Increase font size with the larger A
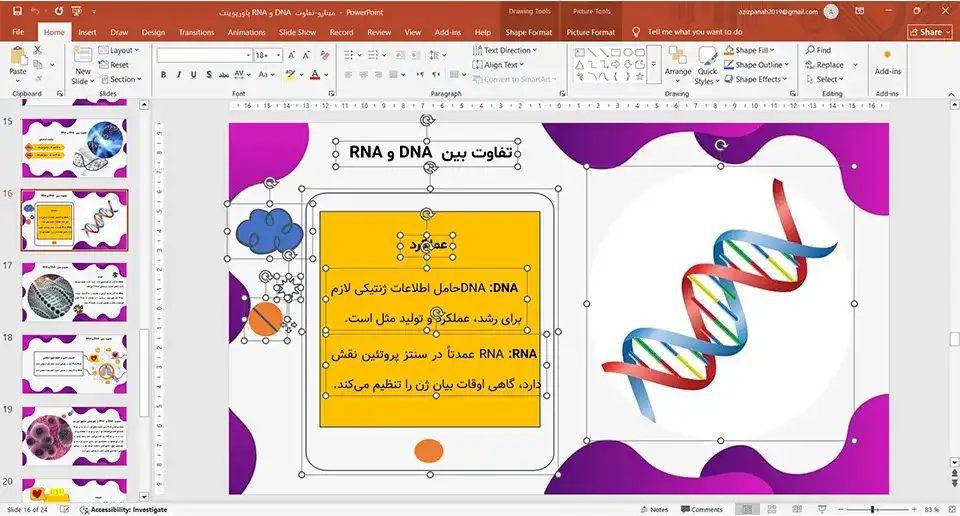960x516 pixels. [x=292, y=55]
